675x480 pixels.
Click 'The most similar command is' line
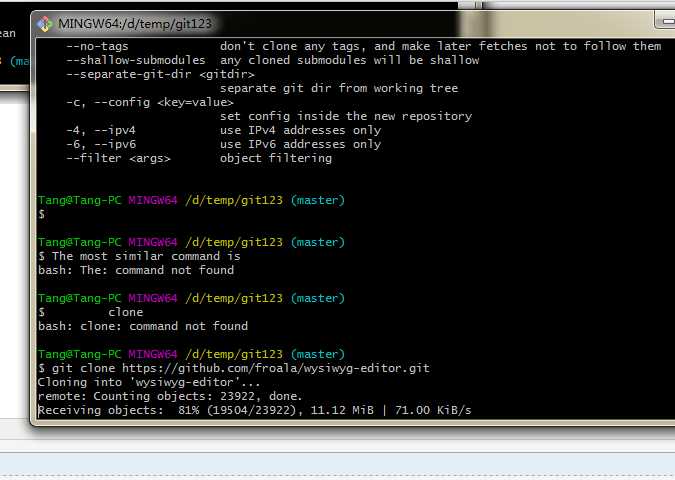(x=139, y=256)
